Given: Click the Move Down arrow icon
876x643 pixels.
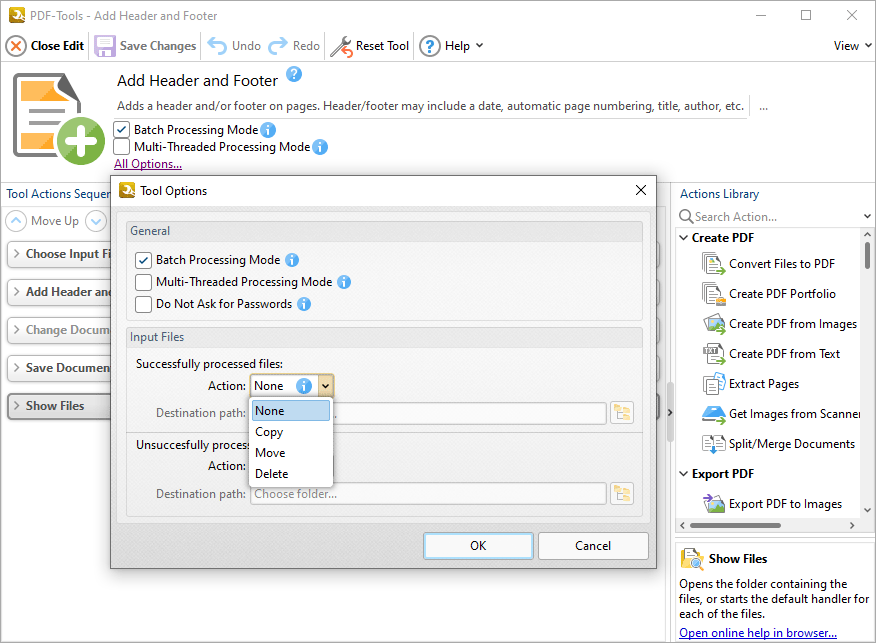Looking at the screenshot, I should (96, 221).
